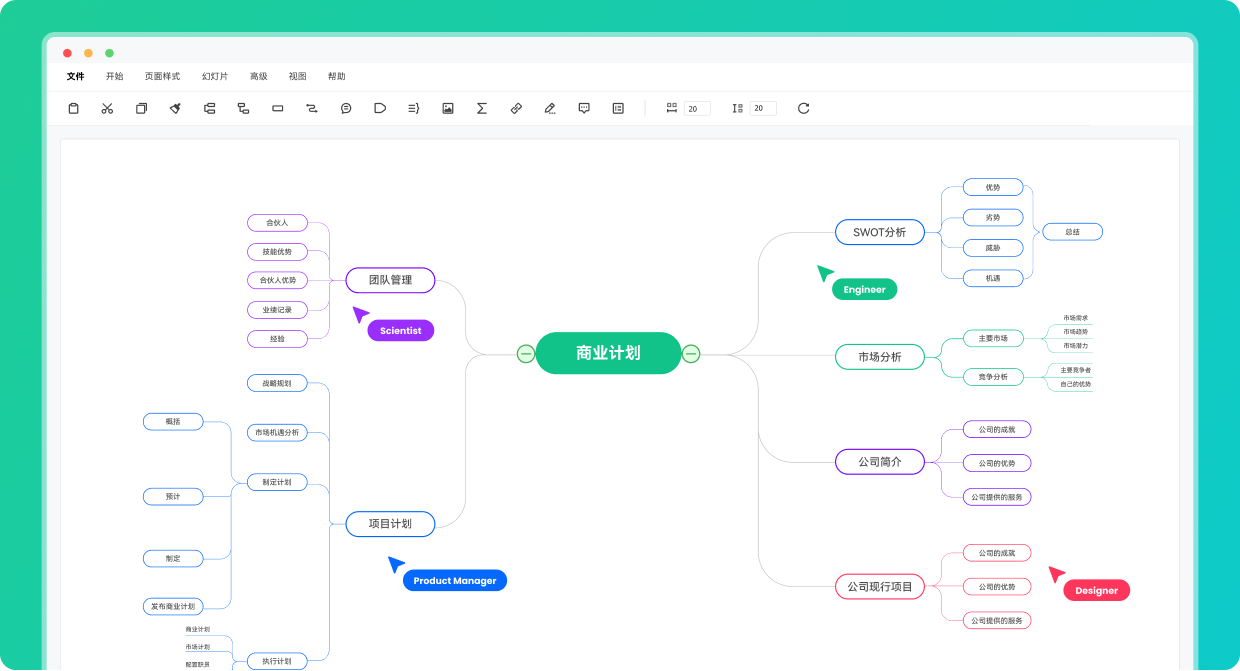Click the summary (sigma) icon

[481, 108]
